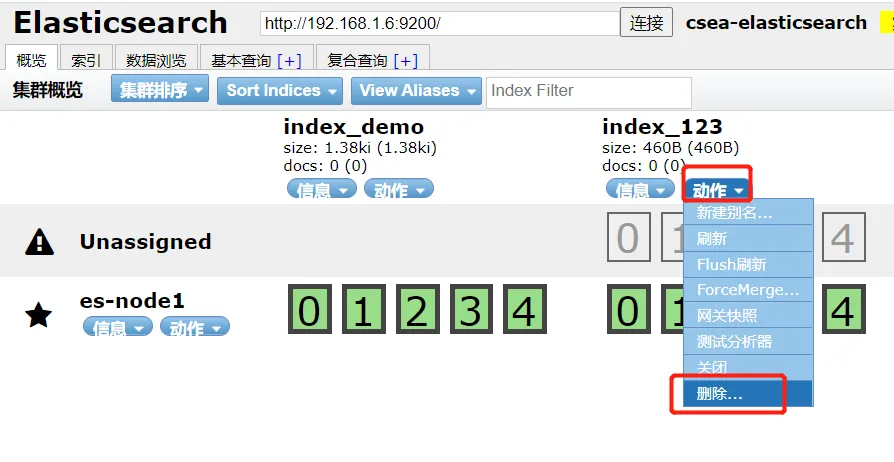Switch to the 索引 tab

click(86, 59)
